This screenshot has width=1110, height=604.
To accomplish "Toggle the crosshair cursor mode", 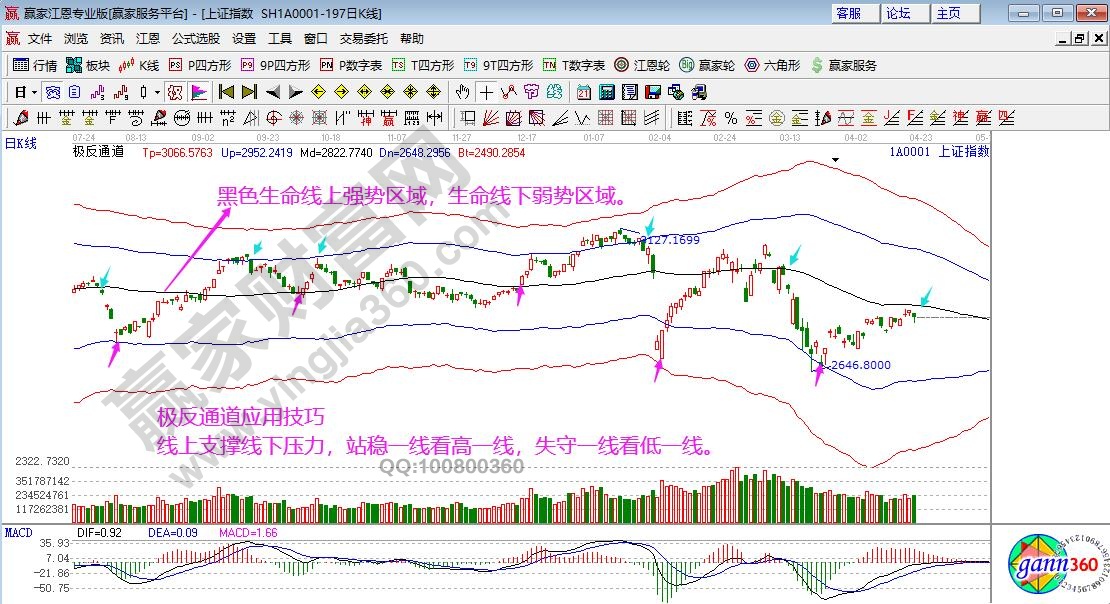I will pos(486,92).
